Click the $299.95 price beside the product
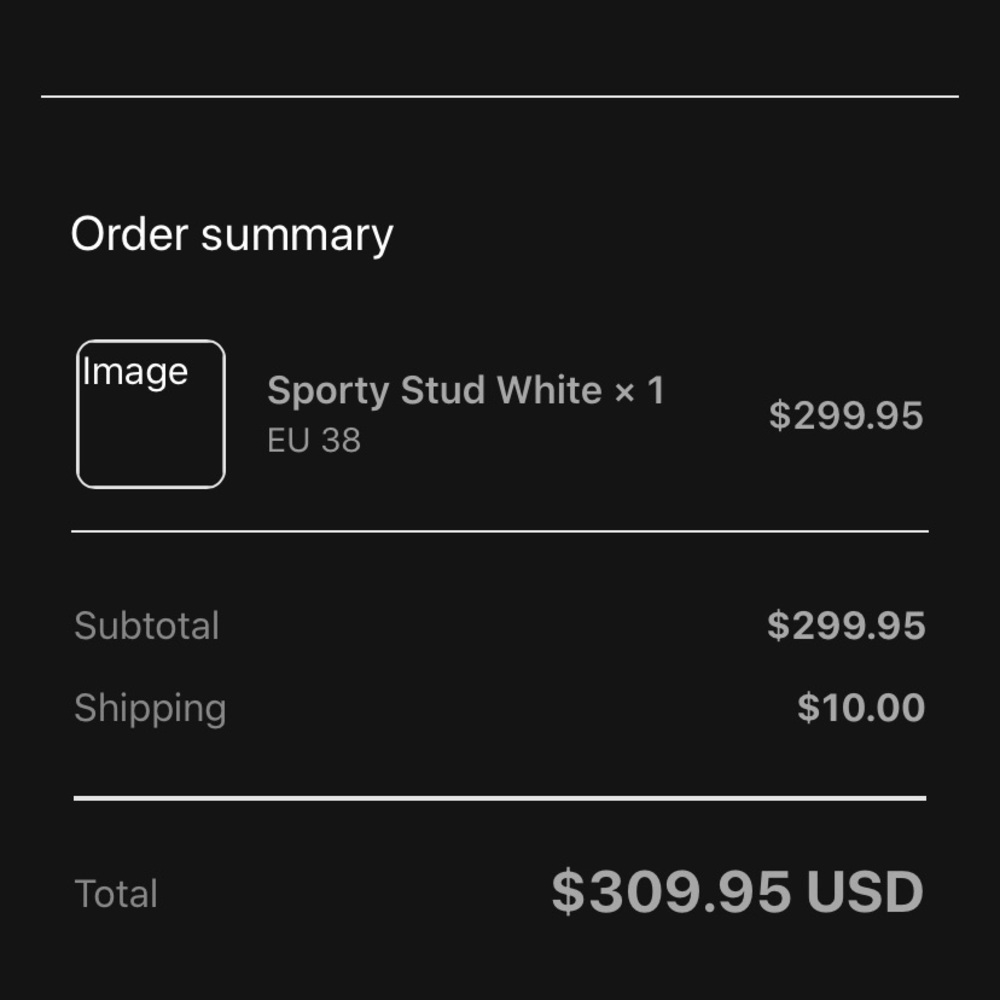 (x=846, y=416)
